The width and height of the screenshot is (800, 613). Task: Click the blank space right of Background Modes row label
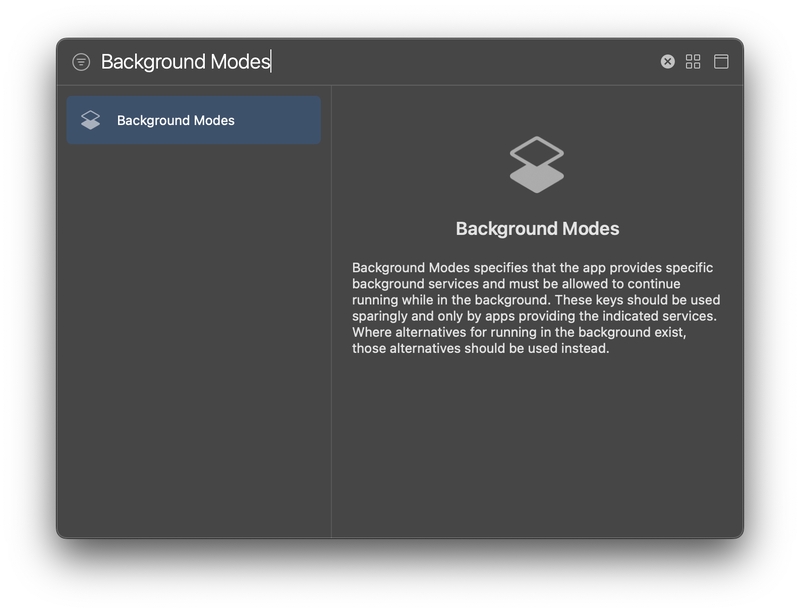click(278, 121)
